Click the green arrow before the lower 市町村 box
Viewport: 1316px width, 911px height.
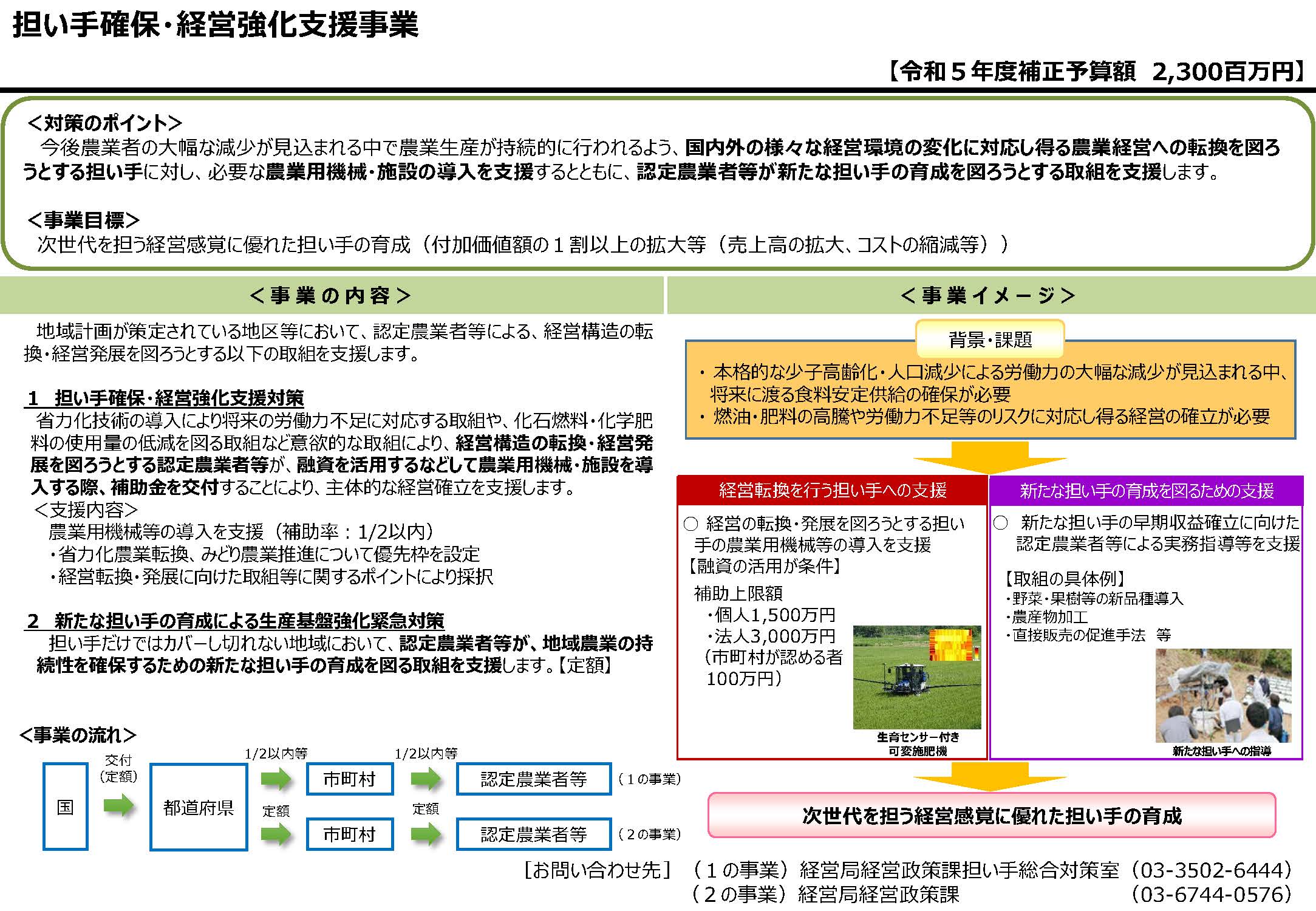(x=276, y=834)
